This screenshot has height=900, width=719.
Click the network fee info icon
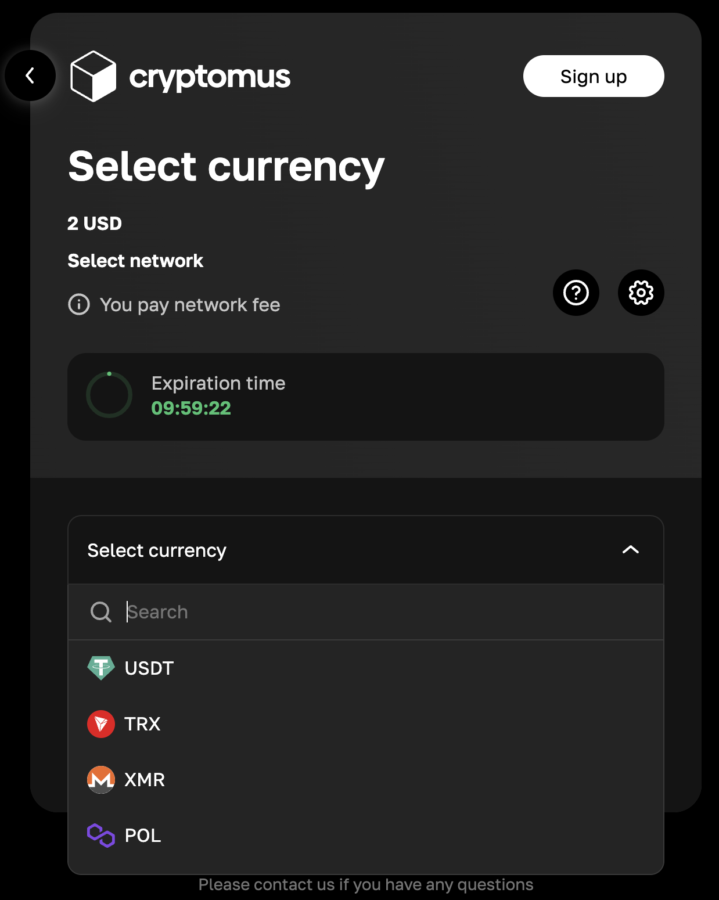coord(79,305)
